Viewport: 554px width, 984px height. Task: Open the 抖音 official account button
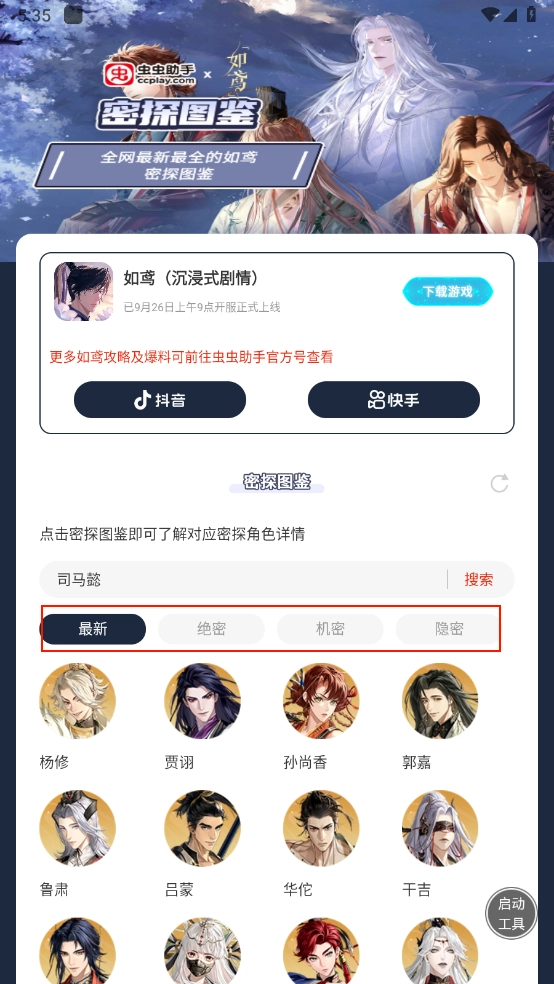coord(160,400)
